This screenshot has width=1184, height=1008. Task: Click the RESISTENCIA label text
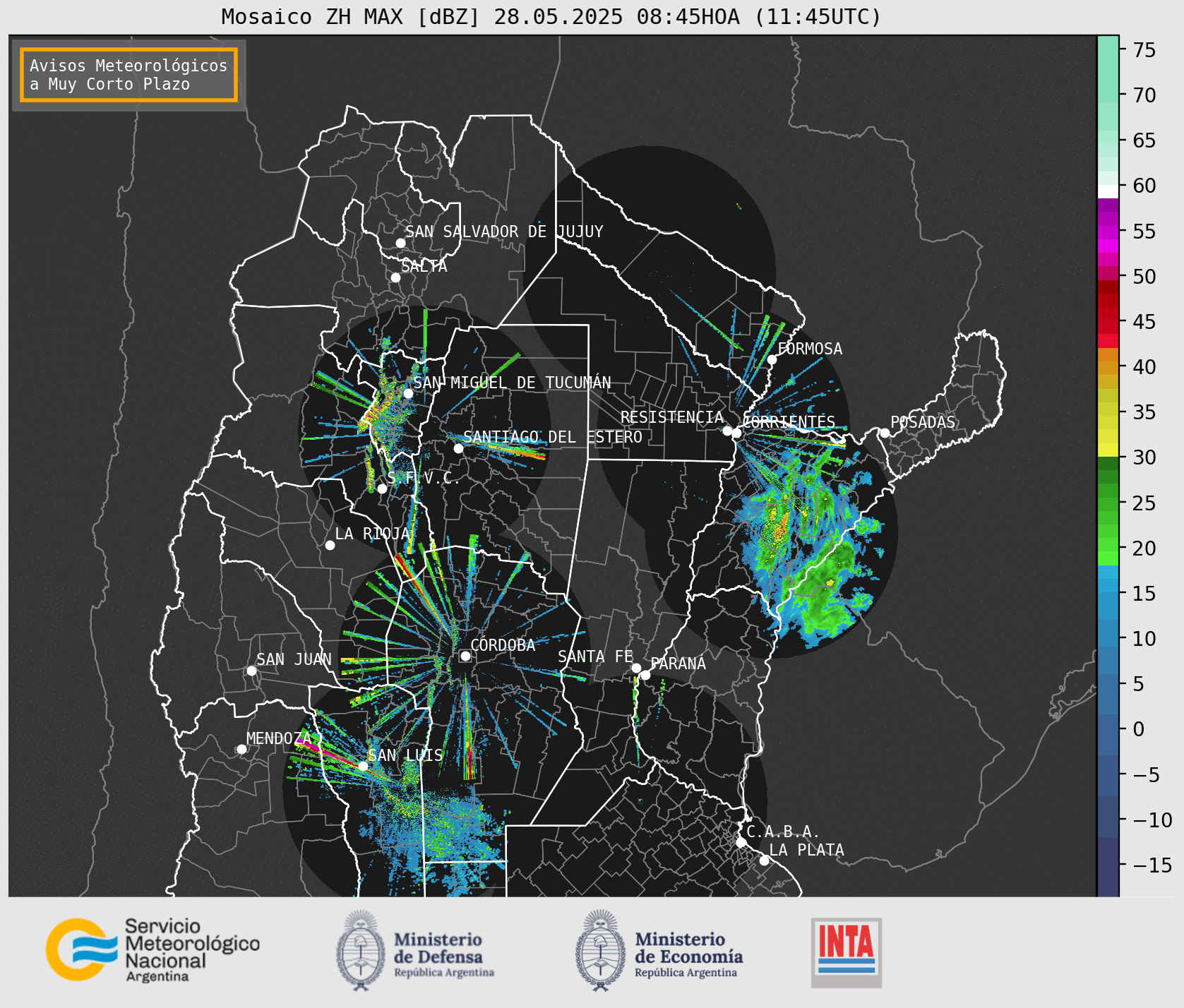coord(672,417)
